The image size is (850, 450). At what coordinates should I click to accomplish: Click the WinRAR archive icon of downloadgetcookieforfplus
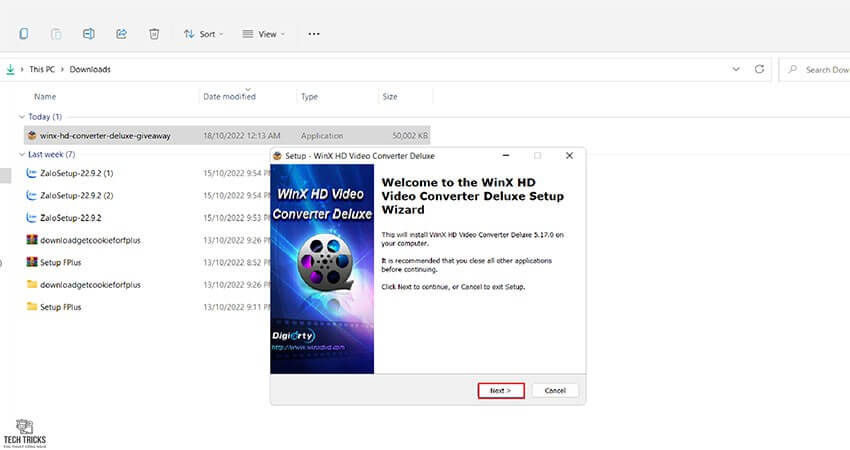tap(32, 240)
